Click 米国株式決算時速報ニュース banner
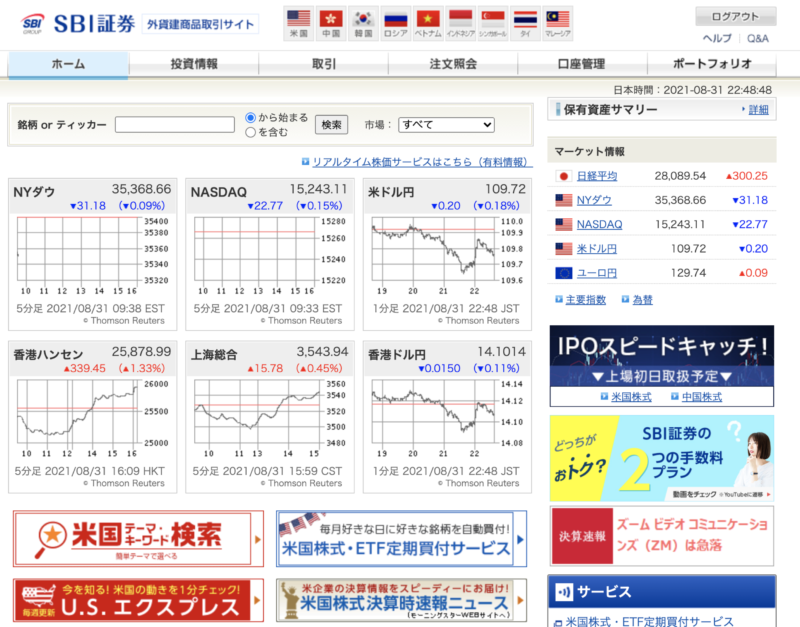 (402, 600)
